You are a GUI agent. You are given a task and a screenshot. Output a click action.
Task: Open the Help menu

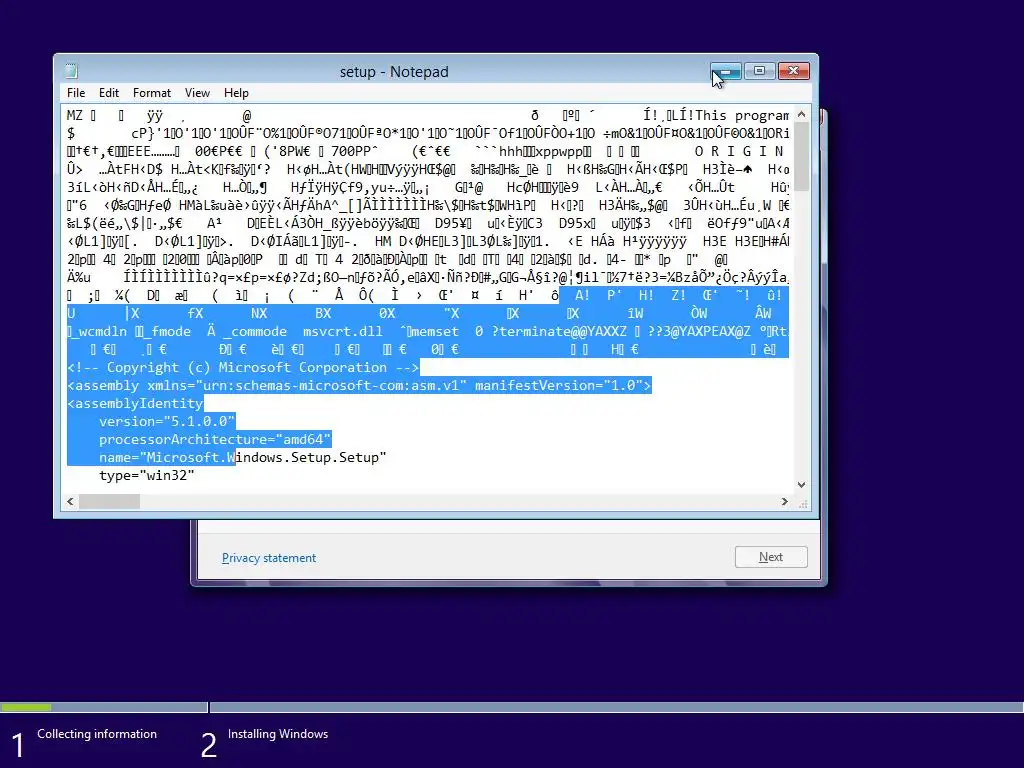[236, 93]
